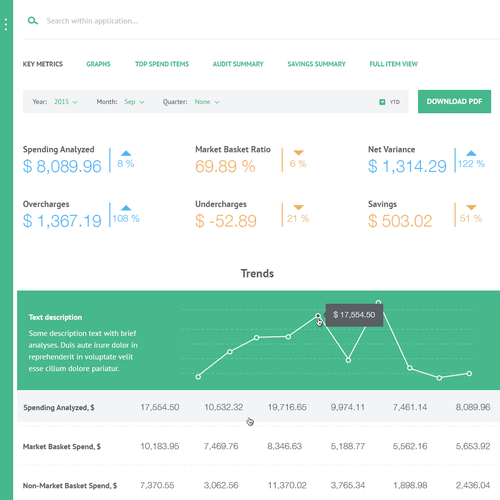The image size is (500, 500).
Task: Open the Full Item View tab
Action: tap(393, 64)
